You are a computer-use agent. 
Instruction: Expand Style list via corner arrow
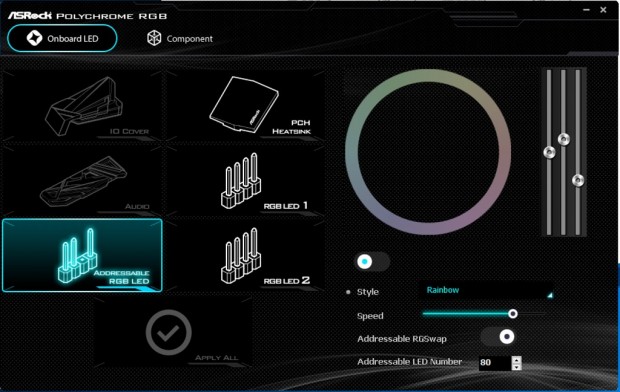click(x=550, y=295)
